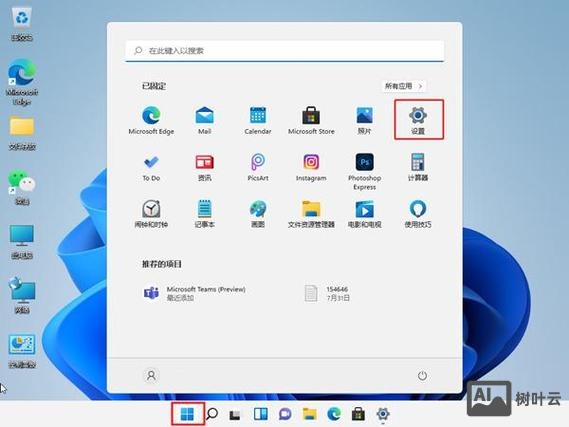Select the Recycle Bin desktop icon

tap(22, 24)
